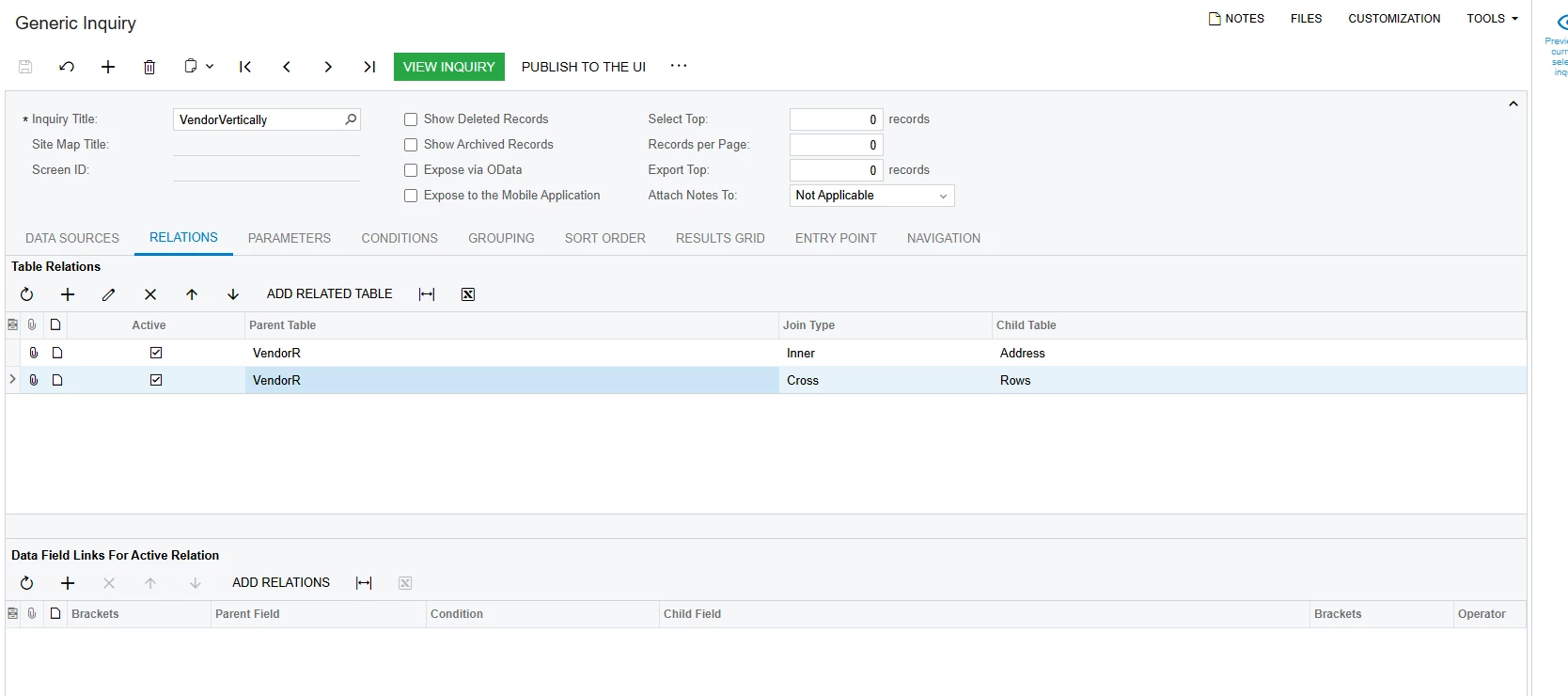Viewport: 1568px width, 696px height.
Task: Move the selected table relation up
Action: (192, 294)
